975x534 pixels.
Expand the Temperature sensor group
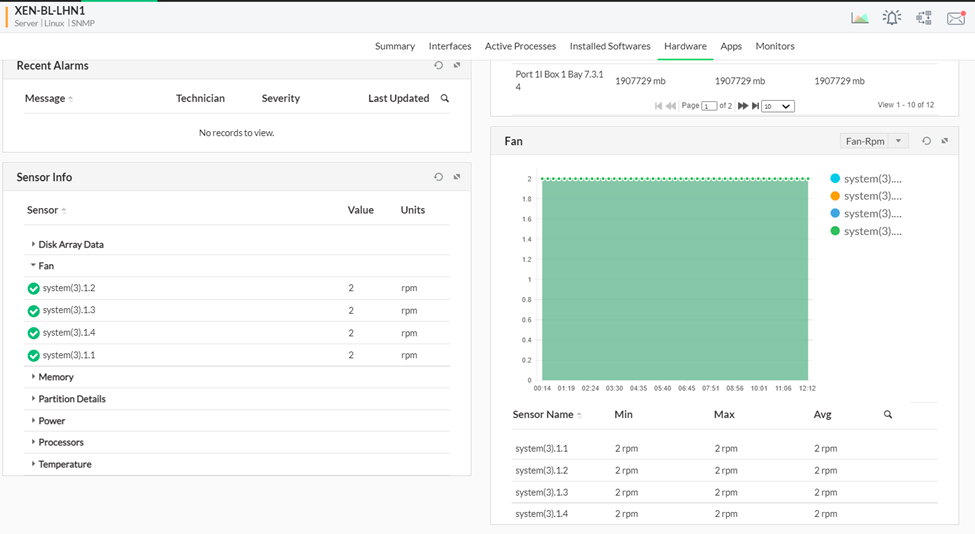[x=64, y=464]
